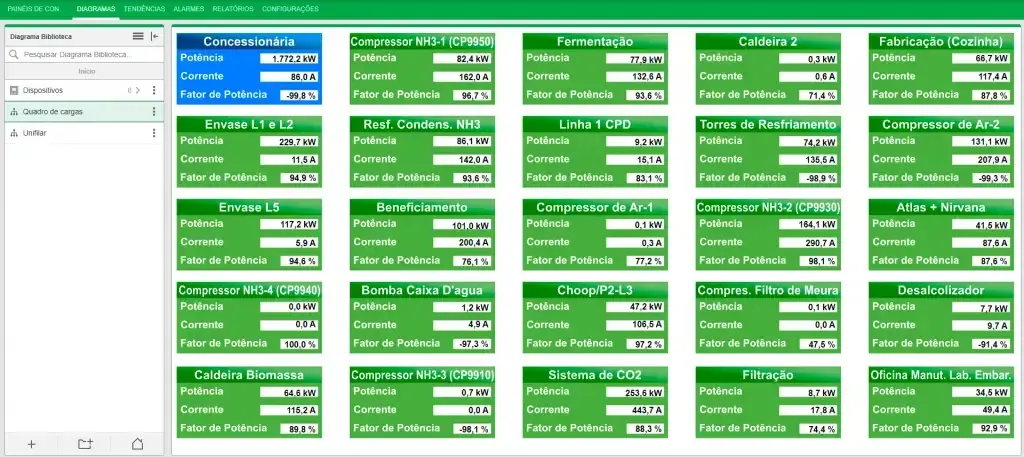Click the new folder icon at panel bottom
This screenshot has height=457, width=1024.
[85, 444]
